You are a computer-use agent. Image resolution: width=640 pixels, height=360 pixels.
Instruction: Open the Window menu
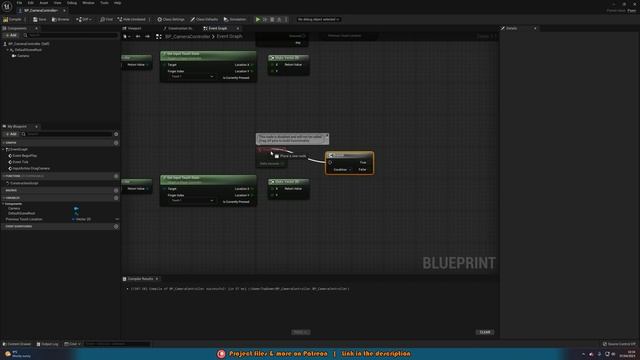(88, 3)
